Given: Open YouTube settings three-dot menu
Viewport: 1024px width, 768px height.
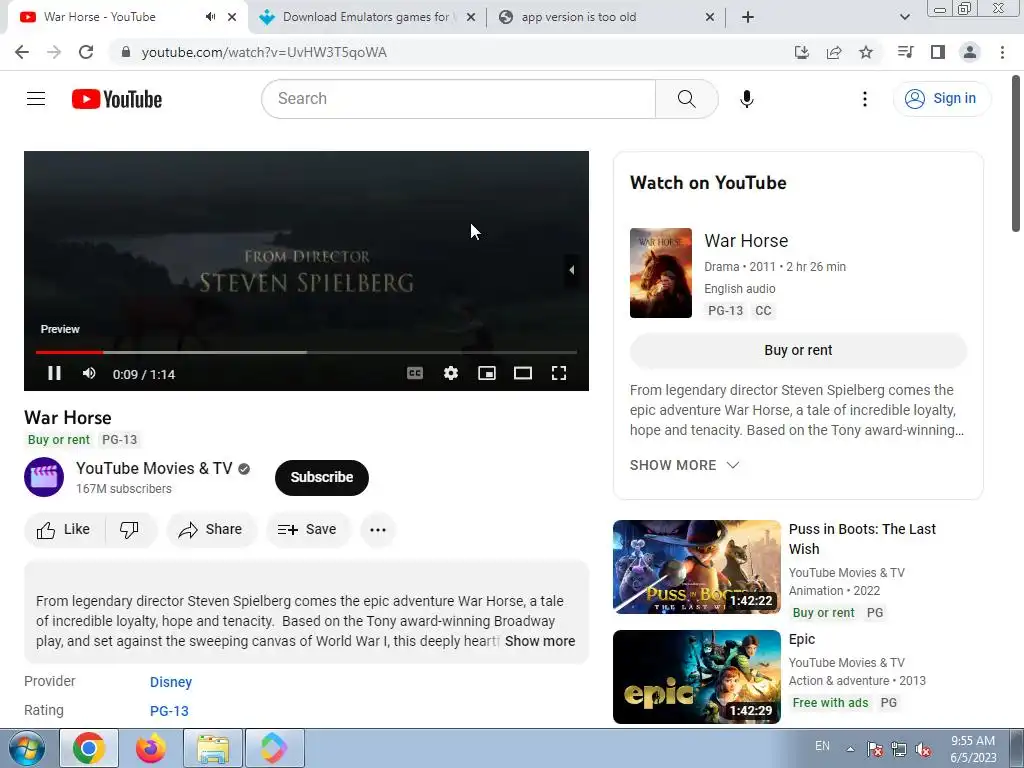Looking at the screenshot, I should [x=865, y=99].
